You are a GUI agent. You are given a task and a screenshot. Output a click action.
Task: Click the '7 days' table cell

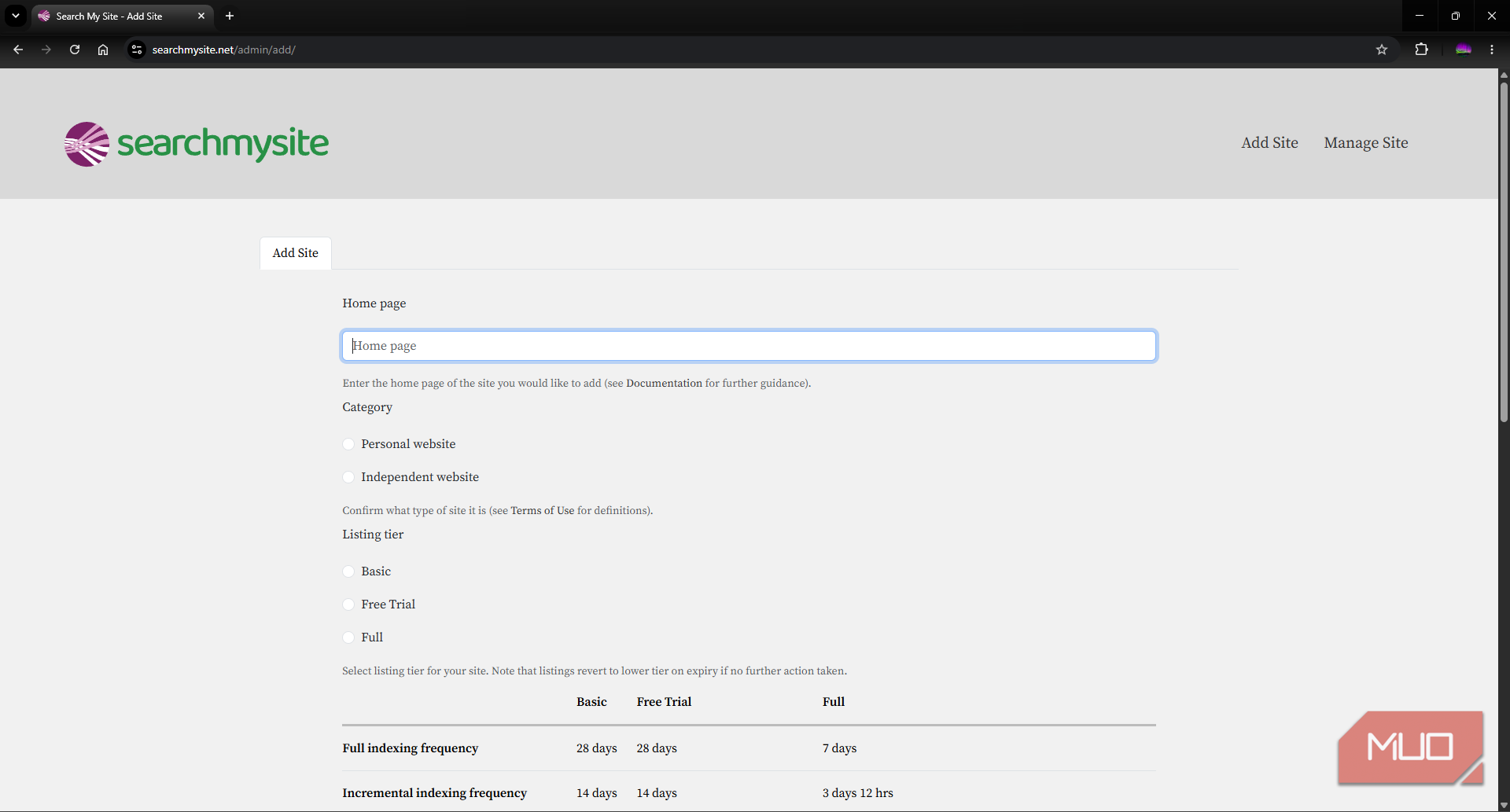(x=839, y=748)
